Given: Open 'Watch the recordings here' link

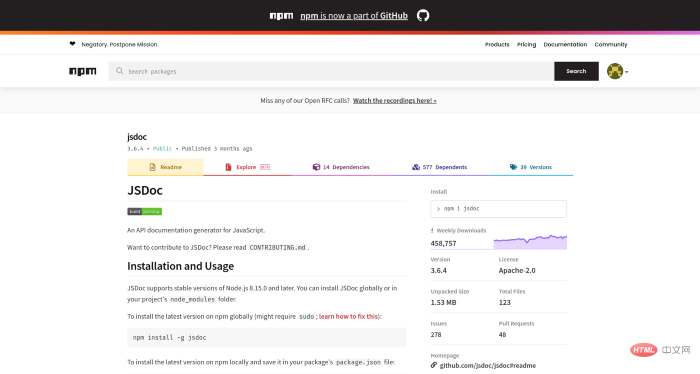Looking at the screenshot, I should (395, 101).
